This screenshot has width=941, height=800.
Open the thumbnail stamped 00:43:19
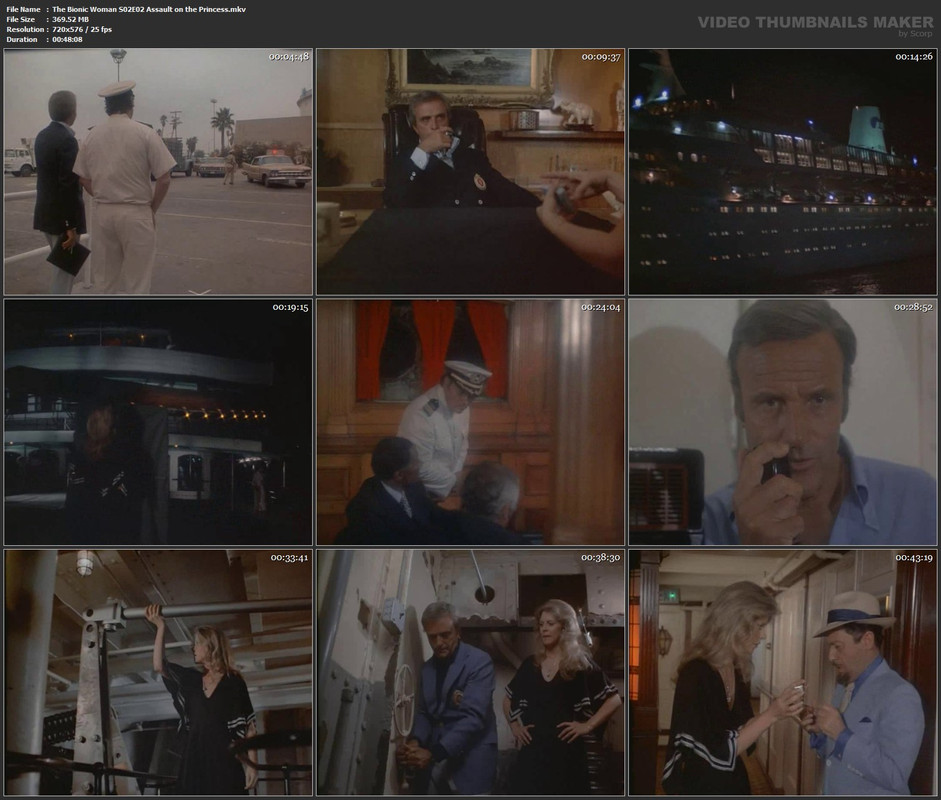point(783,672)
